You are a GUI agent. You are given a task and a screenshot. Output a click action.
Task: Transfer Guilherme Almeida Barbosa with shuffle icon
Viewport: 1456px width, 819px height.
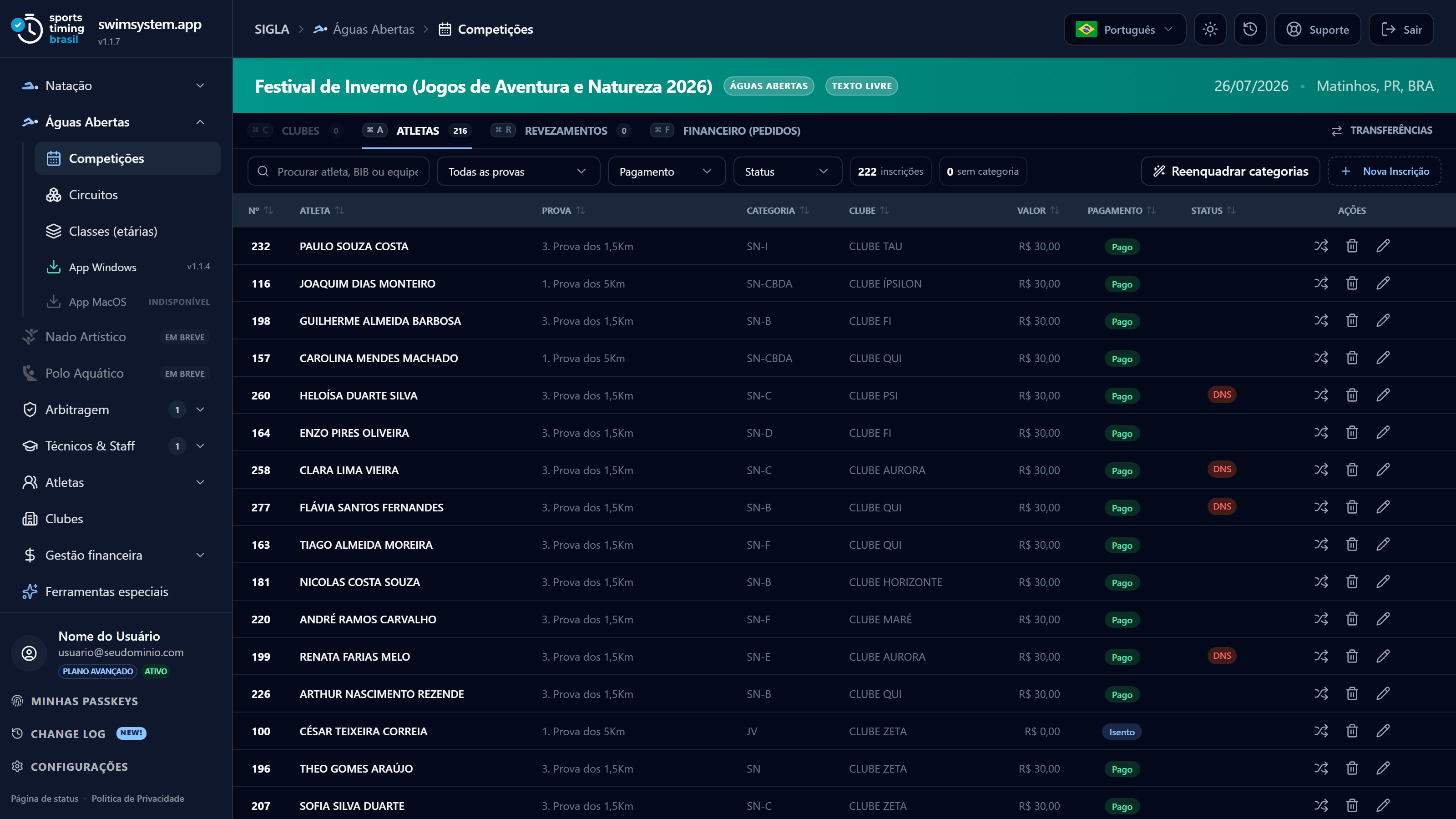click(1321, 320)
